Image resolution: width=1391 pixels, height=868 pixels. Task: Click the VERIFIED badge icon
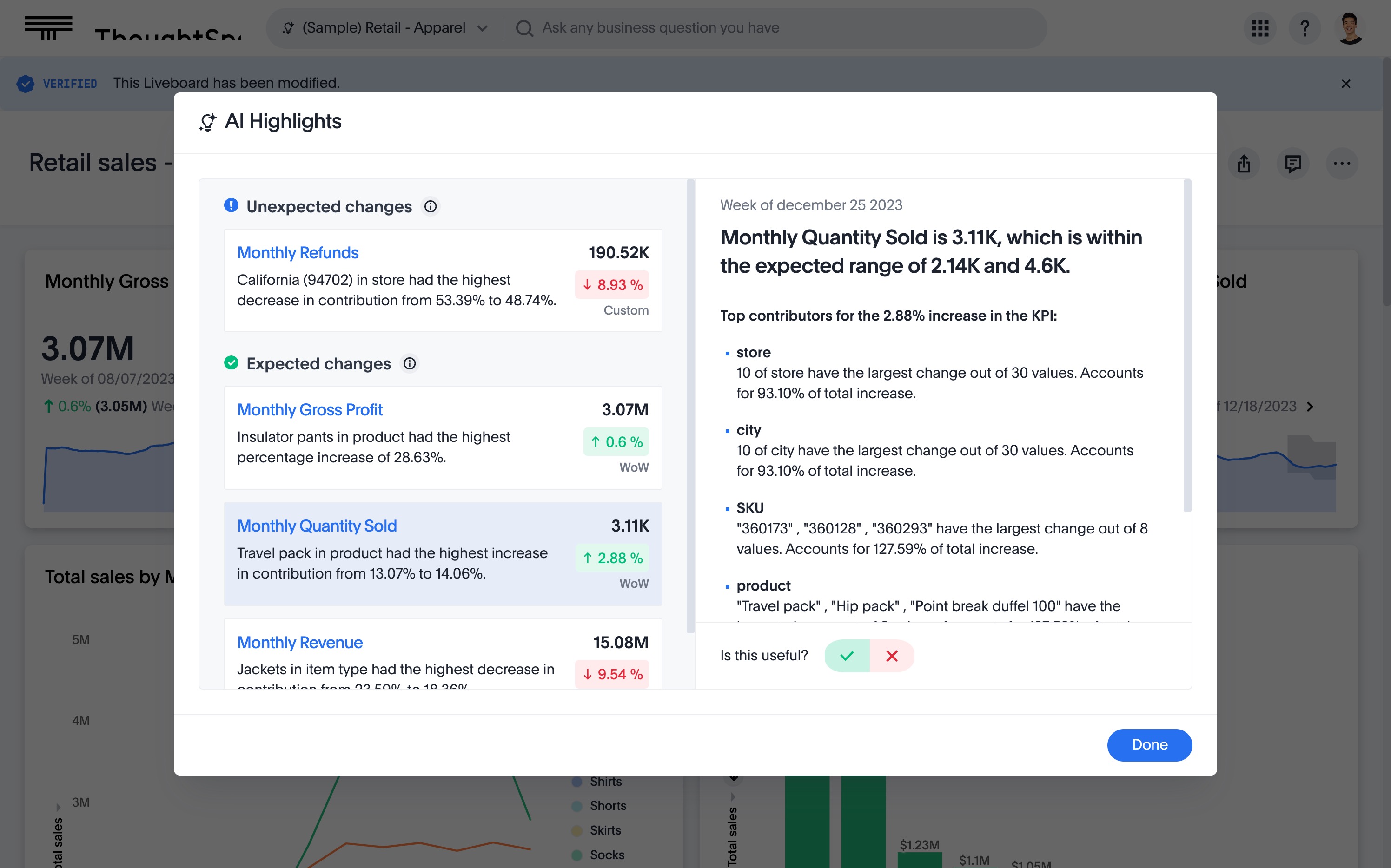(25, 84)
